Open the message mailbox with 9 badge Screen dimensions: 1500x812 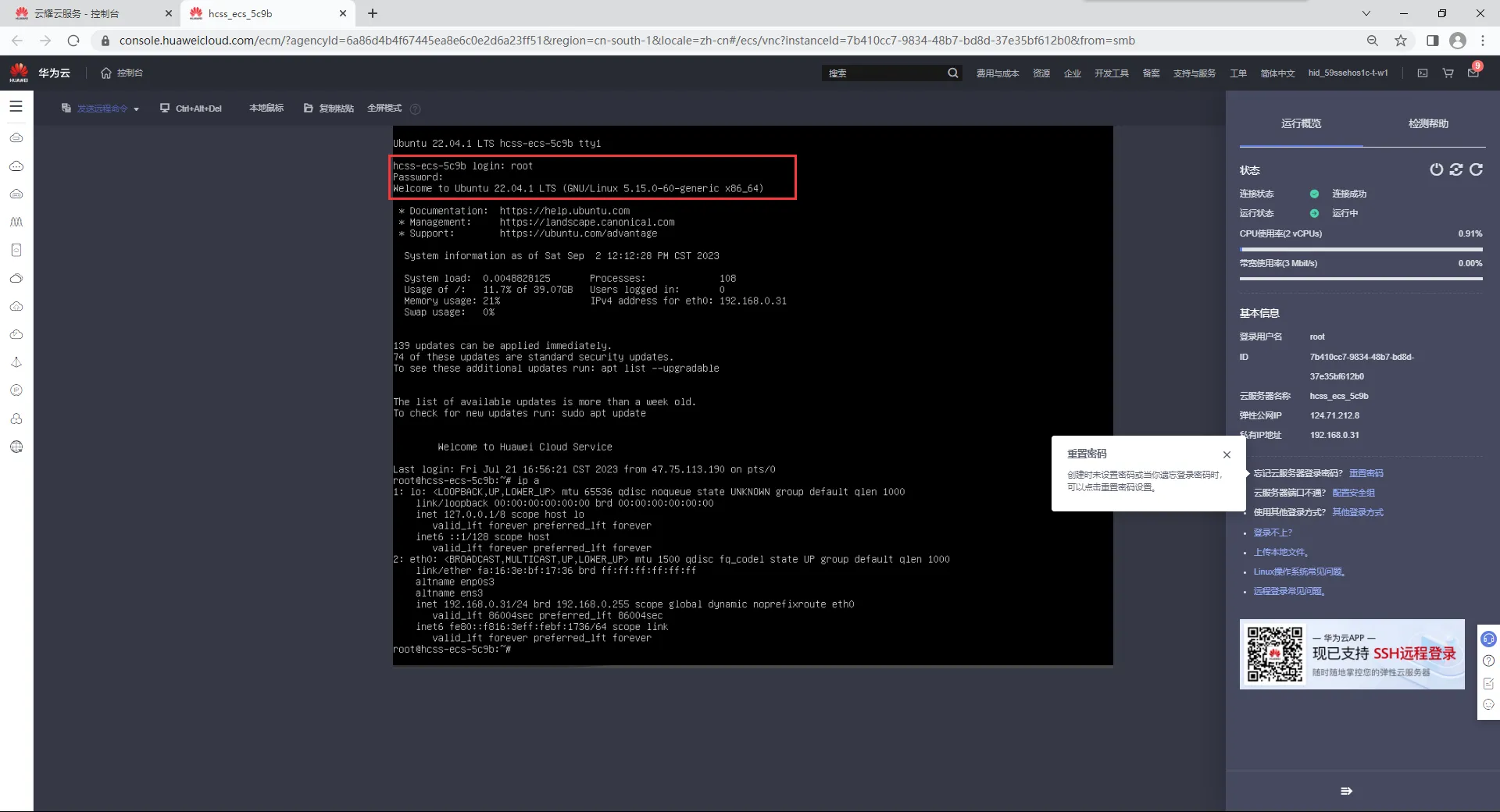[1473, 72]
